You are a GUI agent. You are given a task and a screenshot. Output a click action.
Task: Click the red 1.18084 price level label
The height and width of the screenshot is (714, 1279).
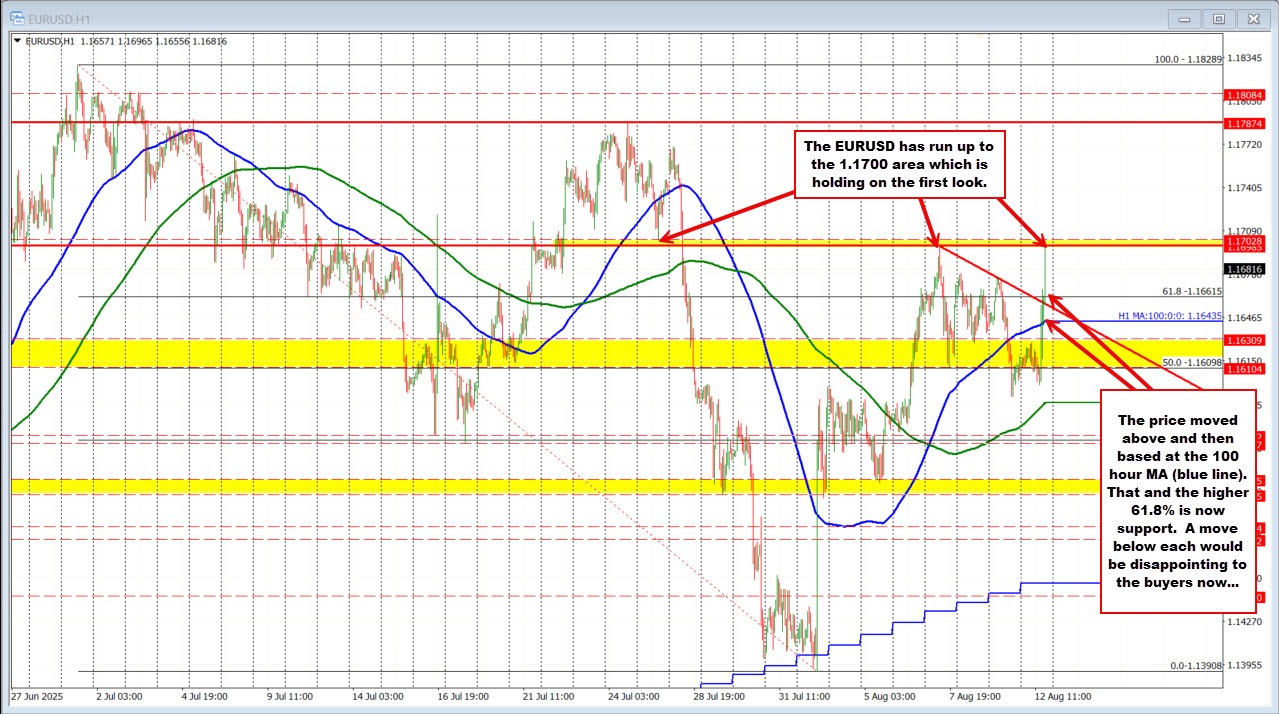(1243, 94)
